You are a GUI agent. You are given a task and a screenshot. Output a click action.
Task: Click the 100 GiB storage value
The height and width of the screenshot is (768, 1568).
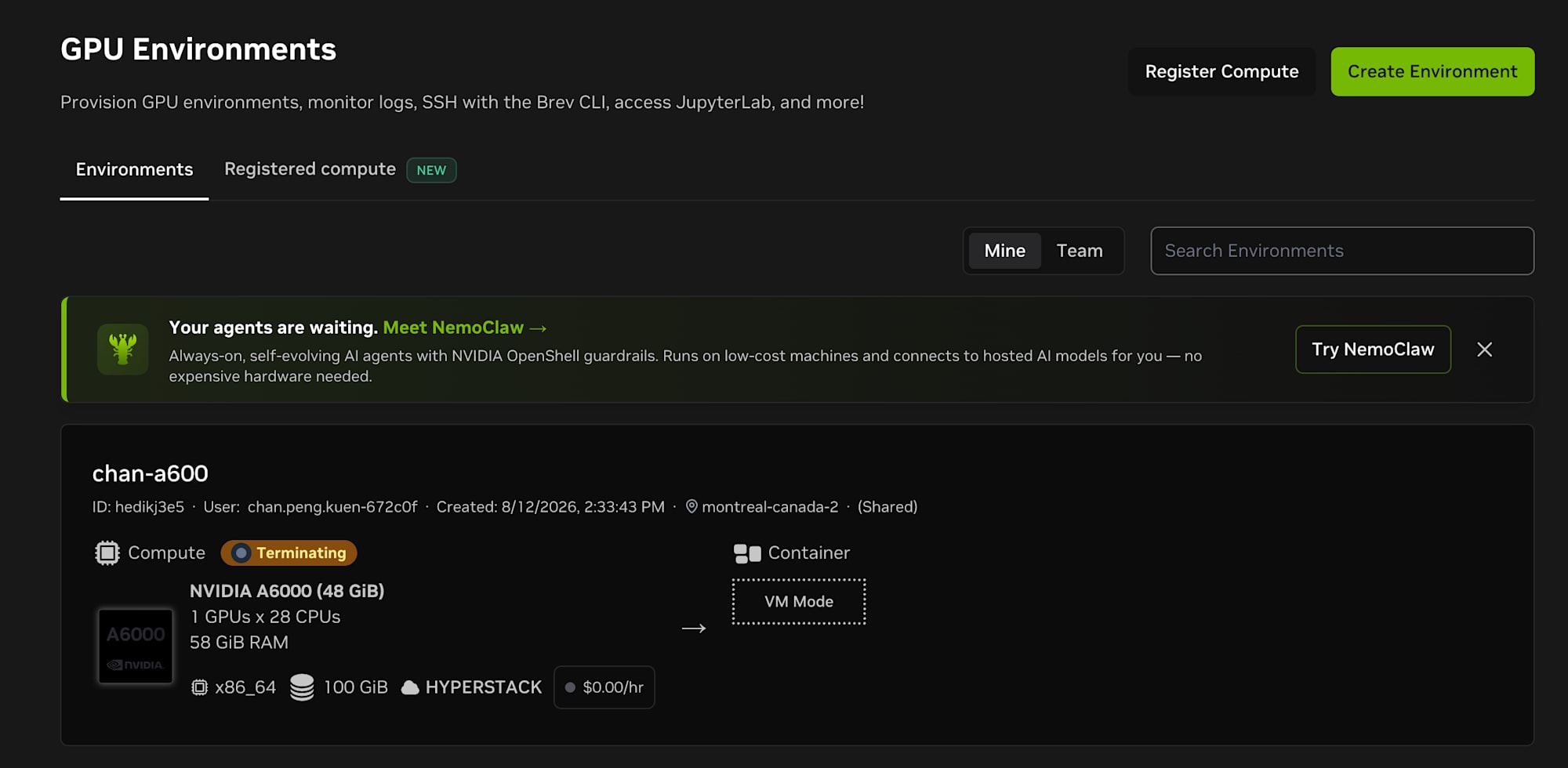tap(356, 687)
